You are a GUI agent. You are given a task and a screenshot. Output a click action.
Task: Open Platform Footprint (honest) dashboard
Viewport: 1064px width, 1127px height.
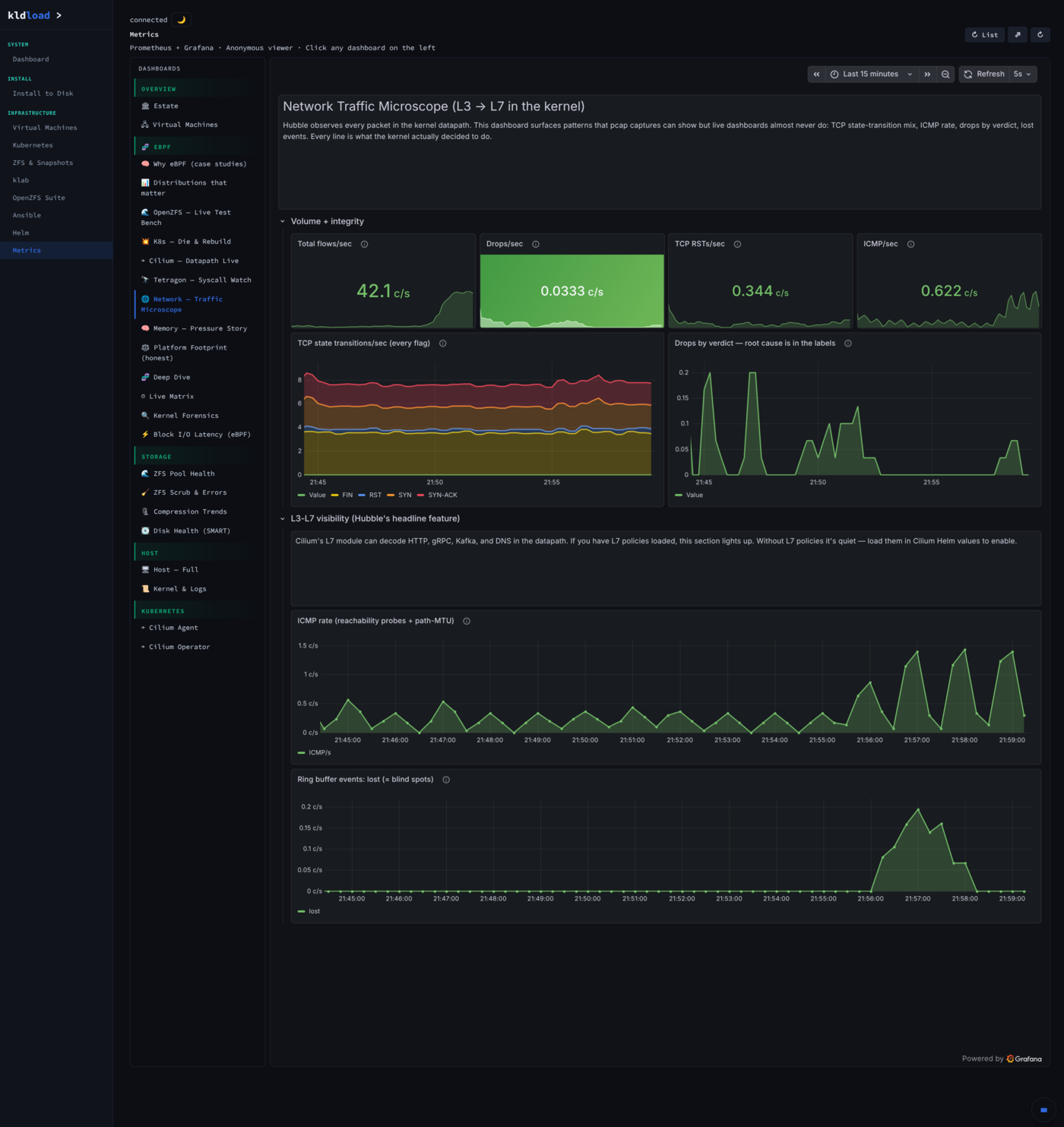pyautogui.click(x=195, y=353)
